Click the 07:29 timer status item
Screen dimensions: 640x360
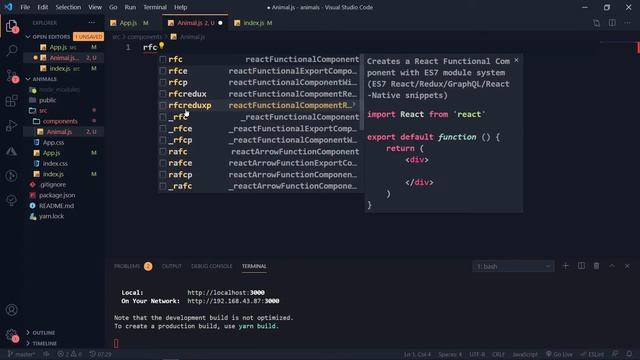coord(100,354)
